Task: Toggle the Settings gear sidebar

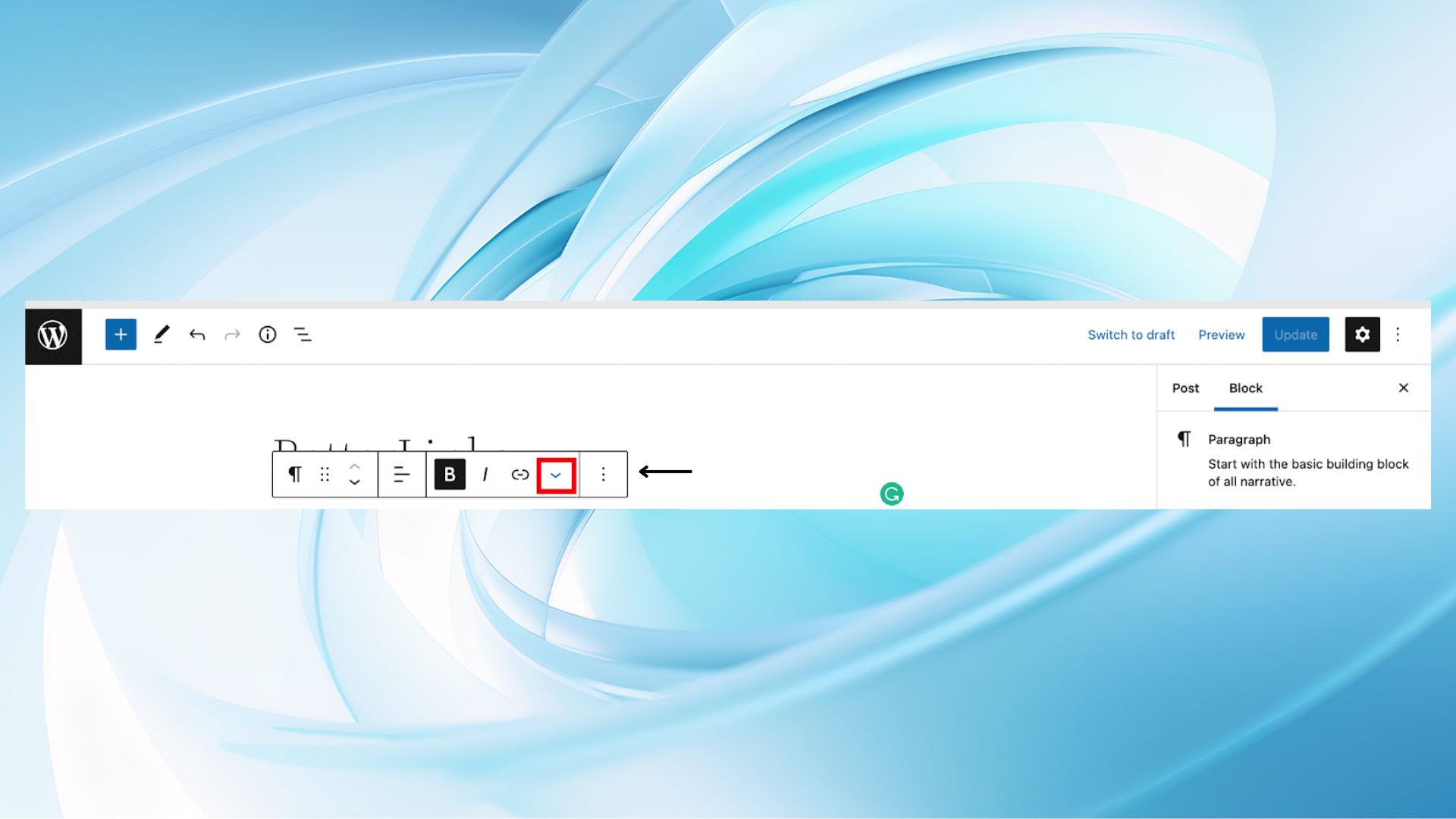Action: (1362, 334)
